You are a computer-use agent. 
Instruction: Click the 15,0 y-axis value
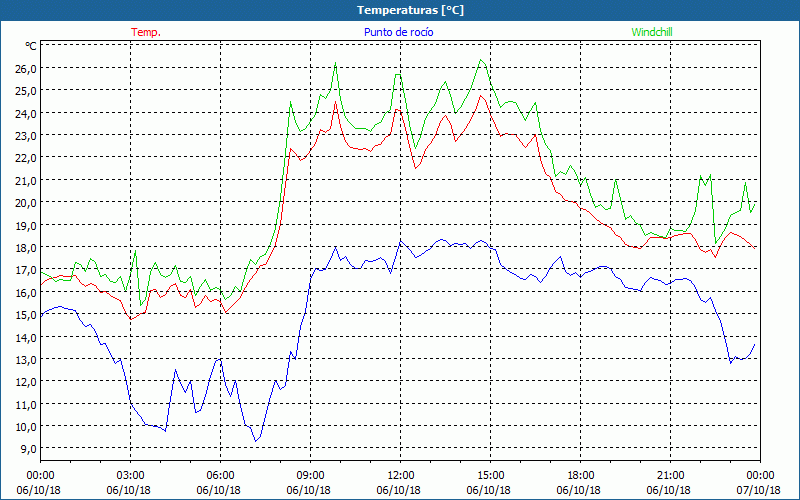(x=27, y=315)
